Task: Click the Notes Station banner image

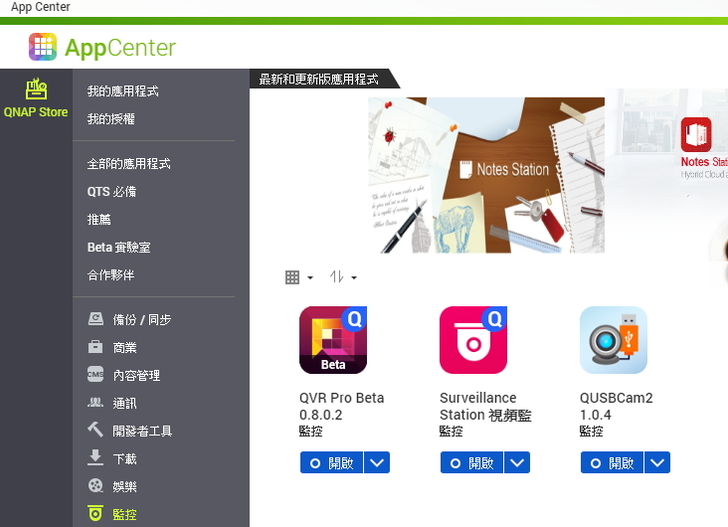Action: point(487,175)
